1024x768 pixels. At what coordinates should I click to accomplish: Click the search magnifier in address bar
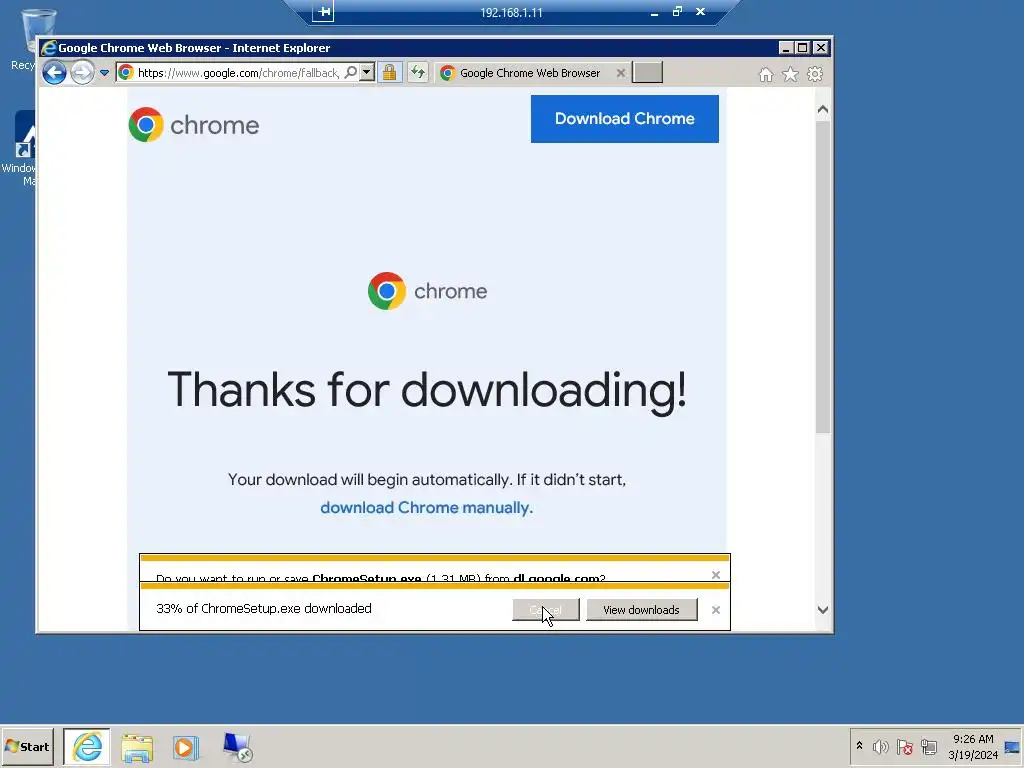tap(351, 72)
